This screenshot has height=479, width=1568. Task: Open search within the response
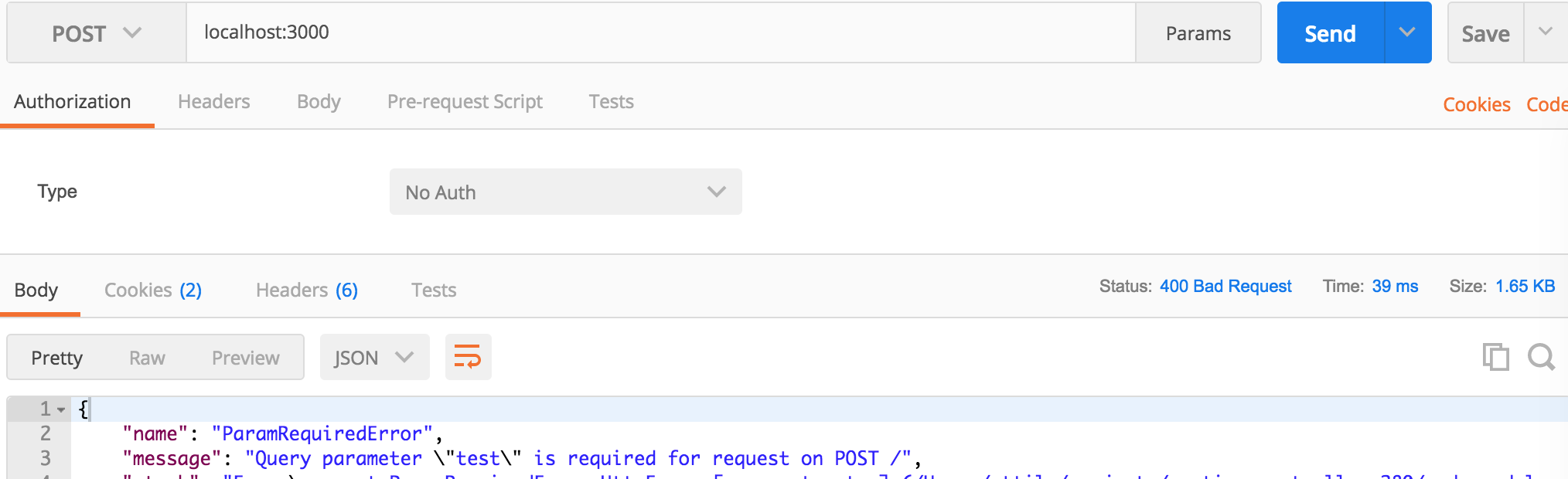click(1542, 357)
